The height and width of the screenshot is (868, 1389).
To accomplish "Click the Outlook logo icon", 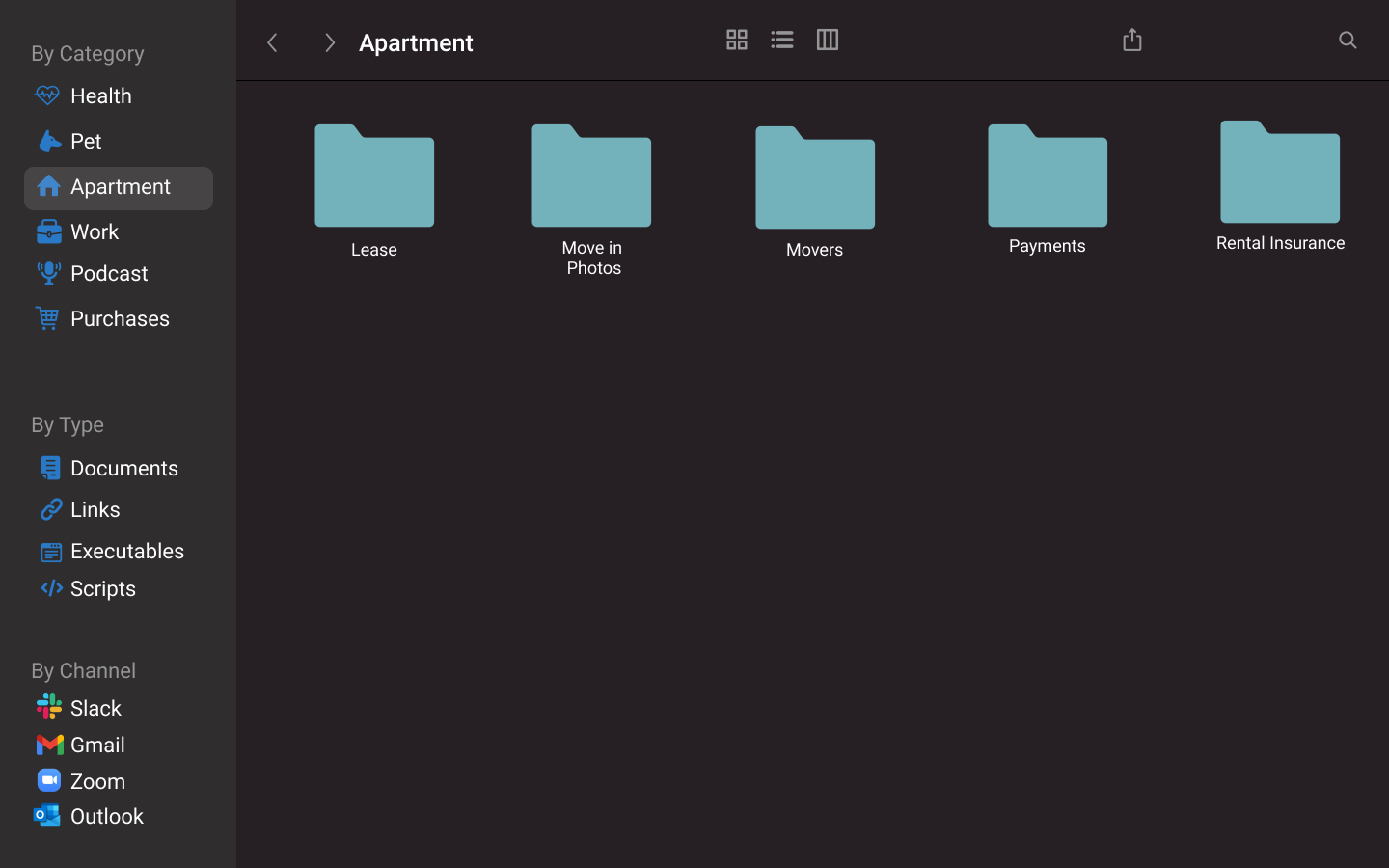I will pos(47,816).
